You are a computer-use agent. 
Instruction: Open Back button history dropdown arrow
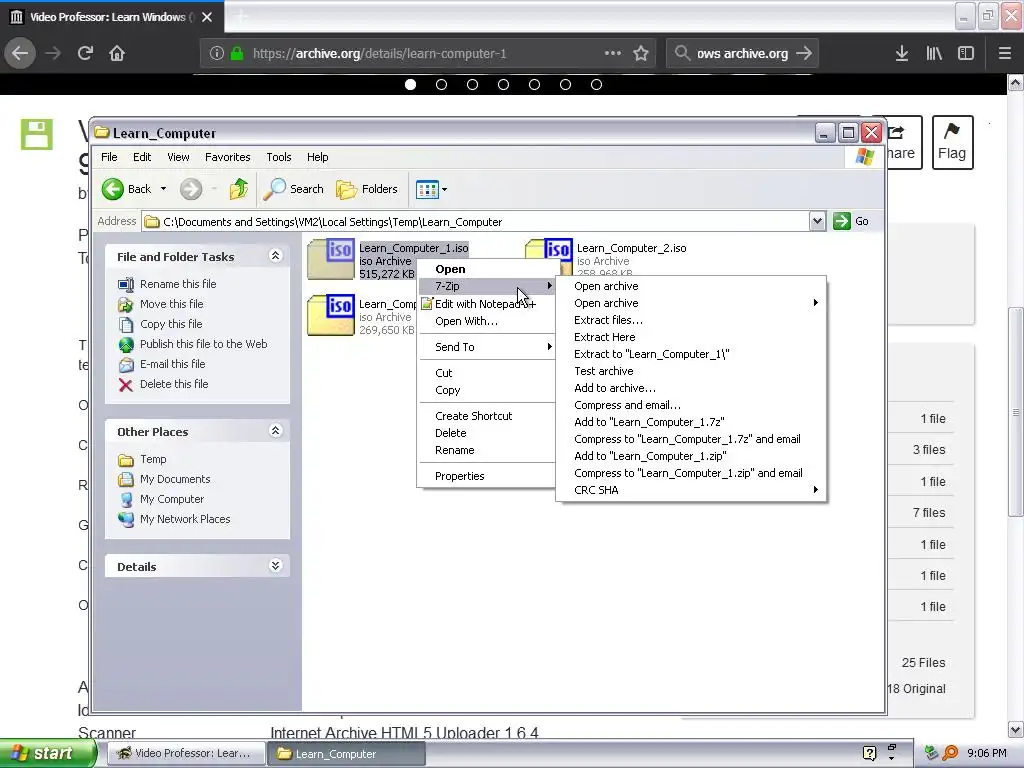click(163, 189)
